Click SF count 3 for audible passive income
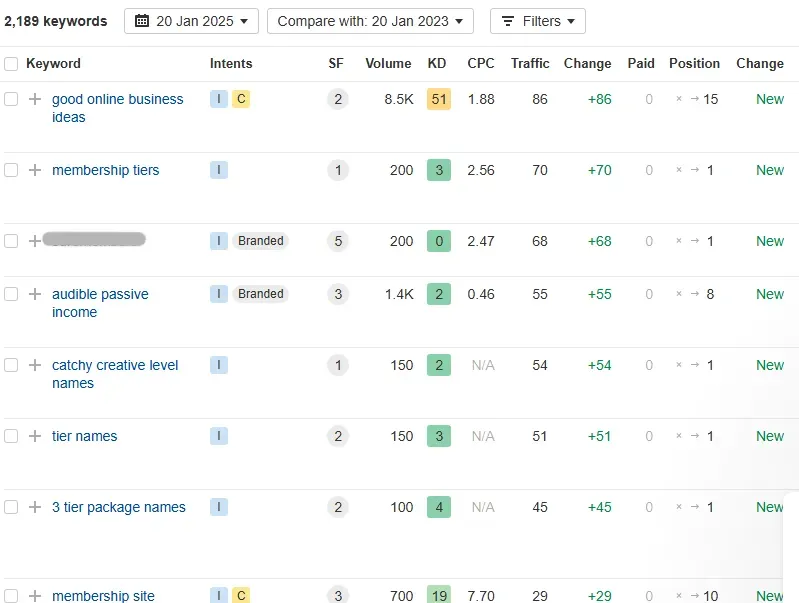Viewport: 799px width, 603px height. 338,294
